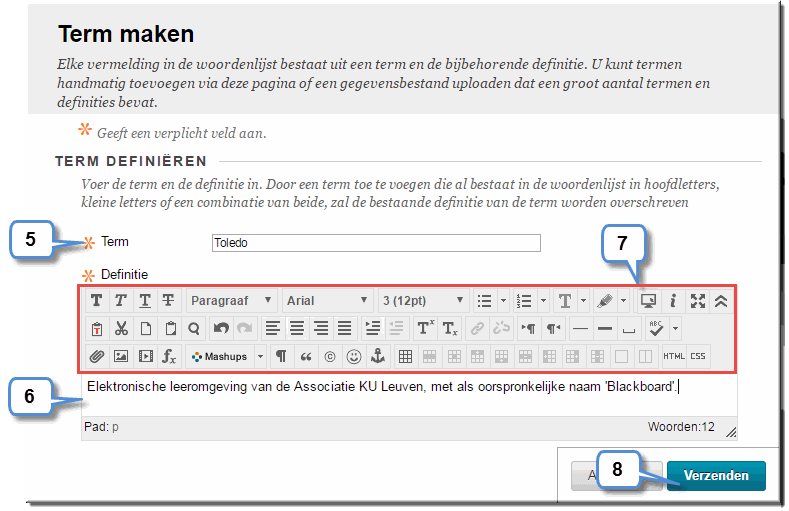789x511 pixels.
Task: Insert an anchor
Action: (x=378, y=357)
